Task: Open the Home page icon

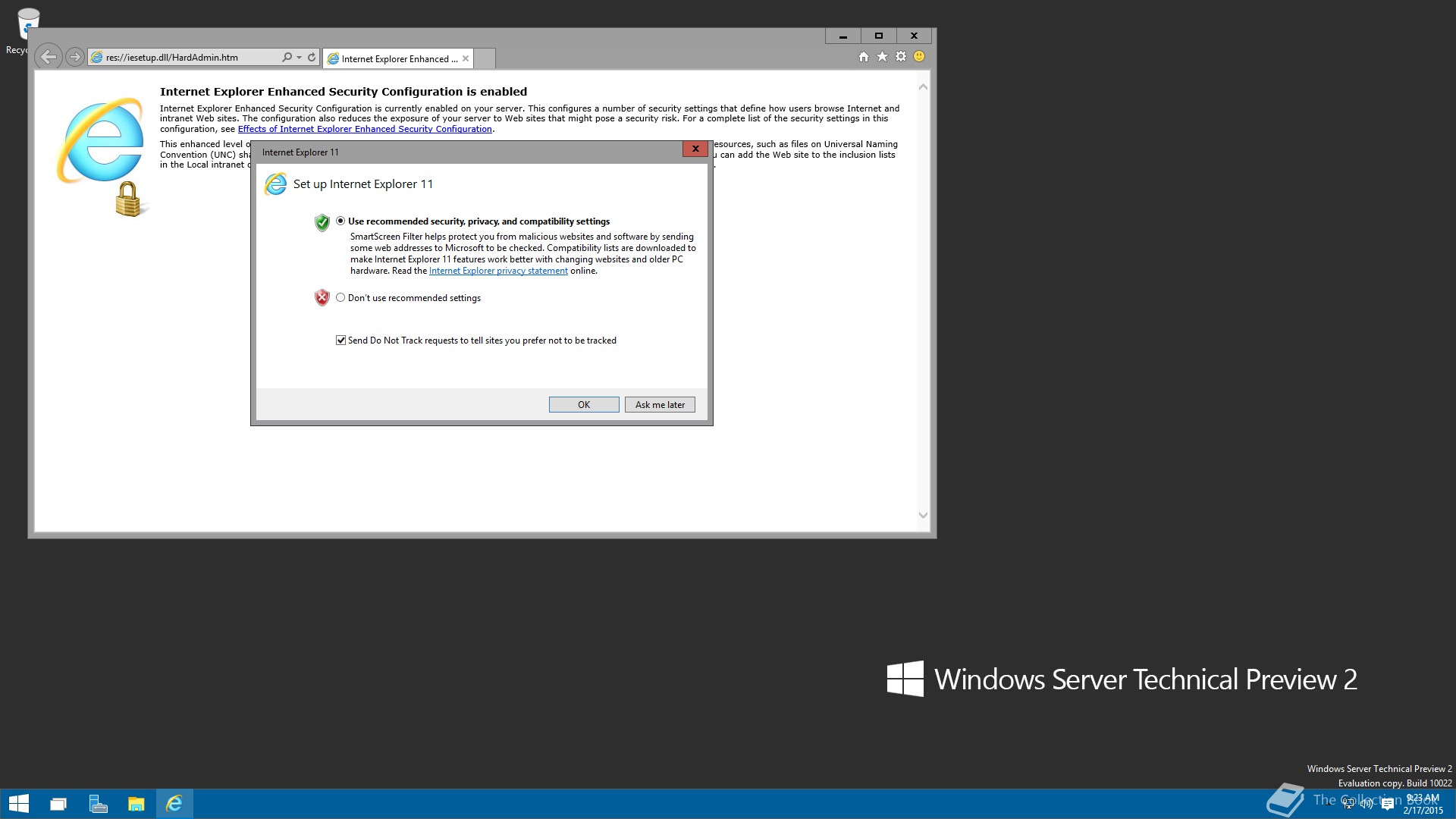Action: [x=863, y=57]
